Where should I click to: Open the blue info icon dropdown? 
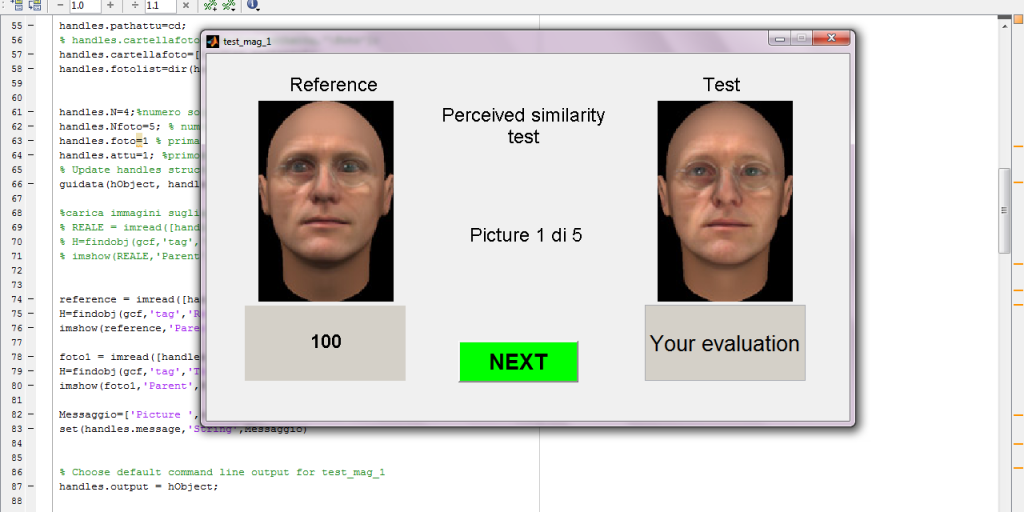pos(252,6)
